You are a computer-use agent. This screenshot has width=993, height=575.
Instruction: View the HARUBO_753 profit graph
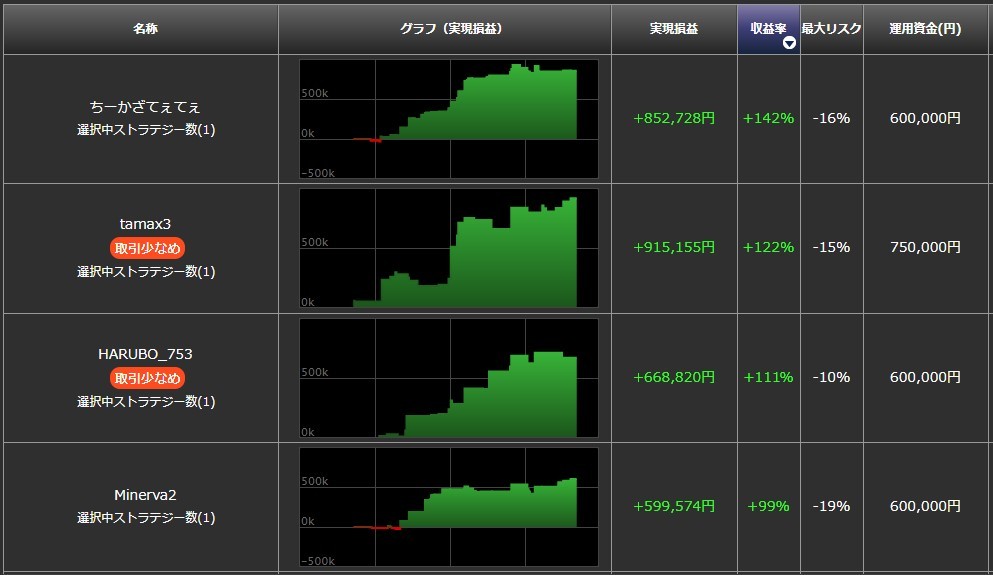tap(448, 378)
